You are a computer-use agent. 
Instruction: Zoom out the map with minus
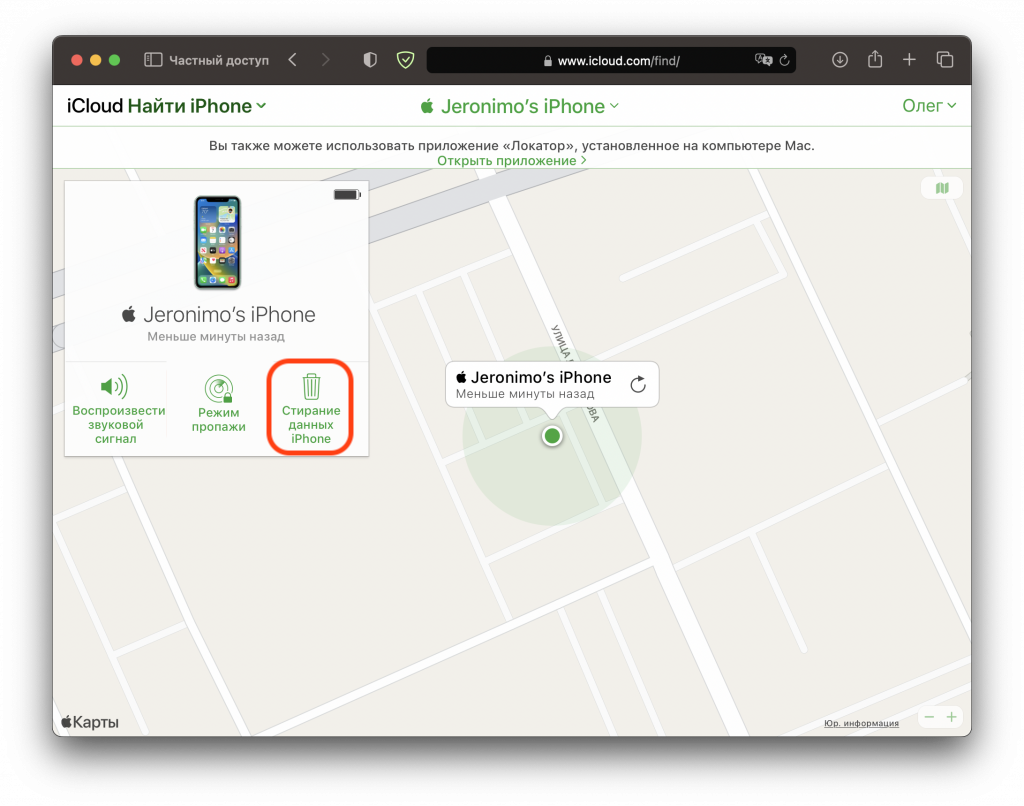[929, 717]
